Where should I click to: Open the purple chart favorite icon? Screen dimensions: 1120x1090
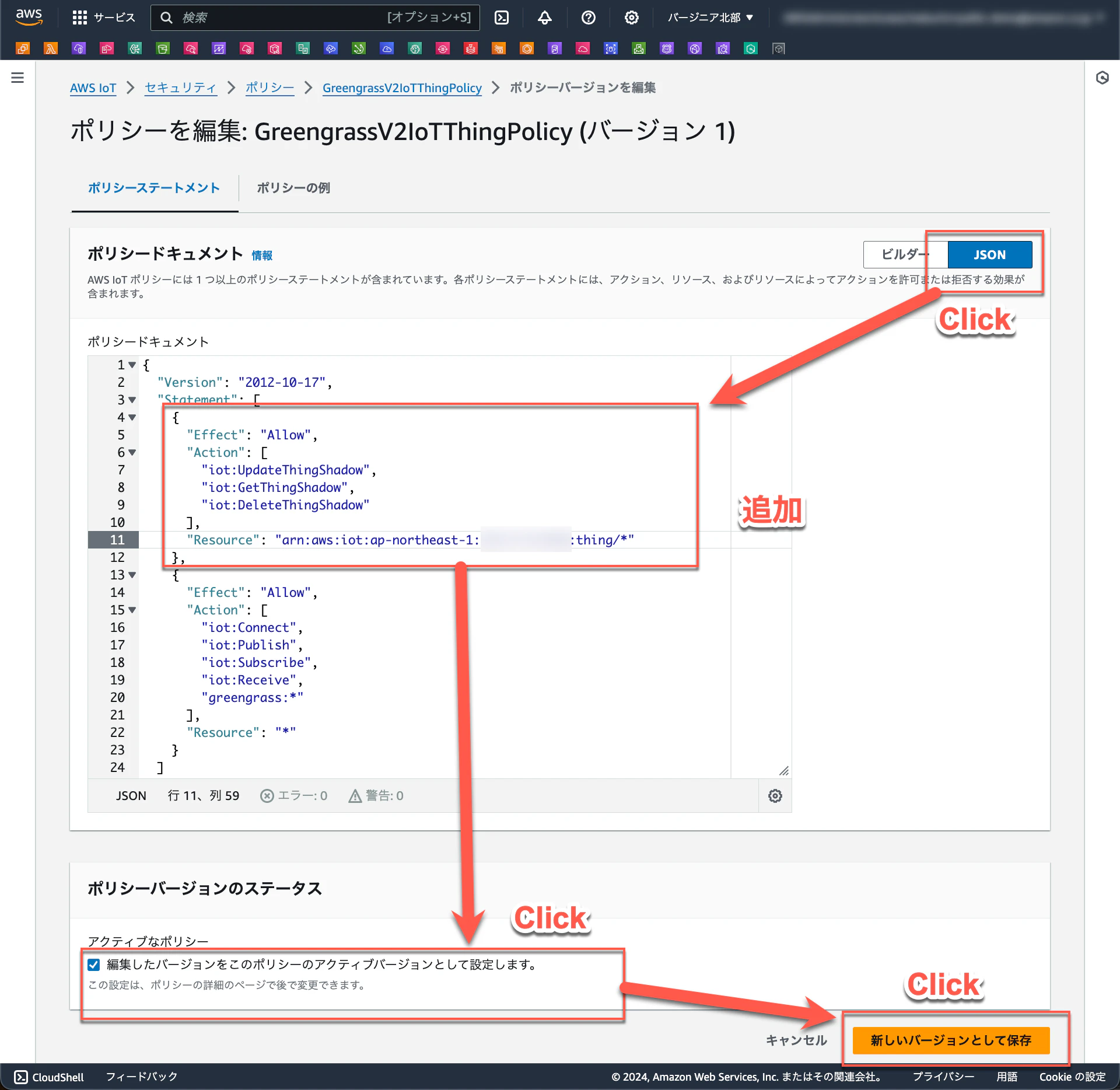pos(219,48)
